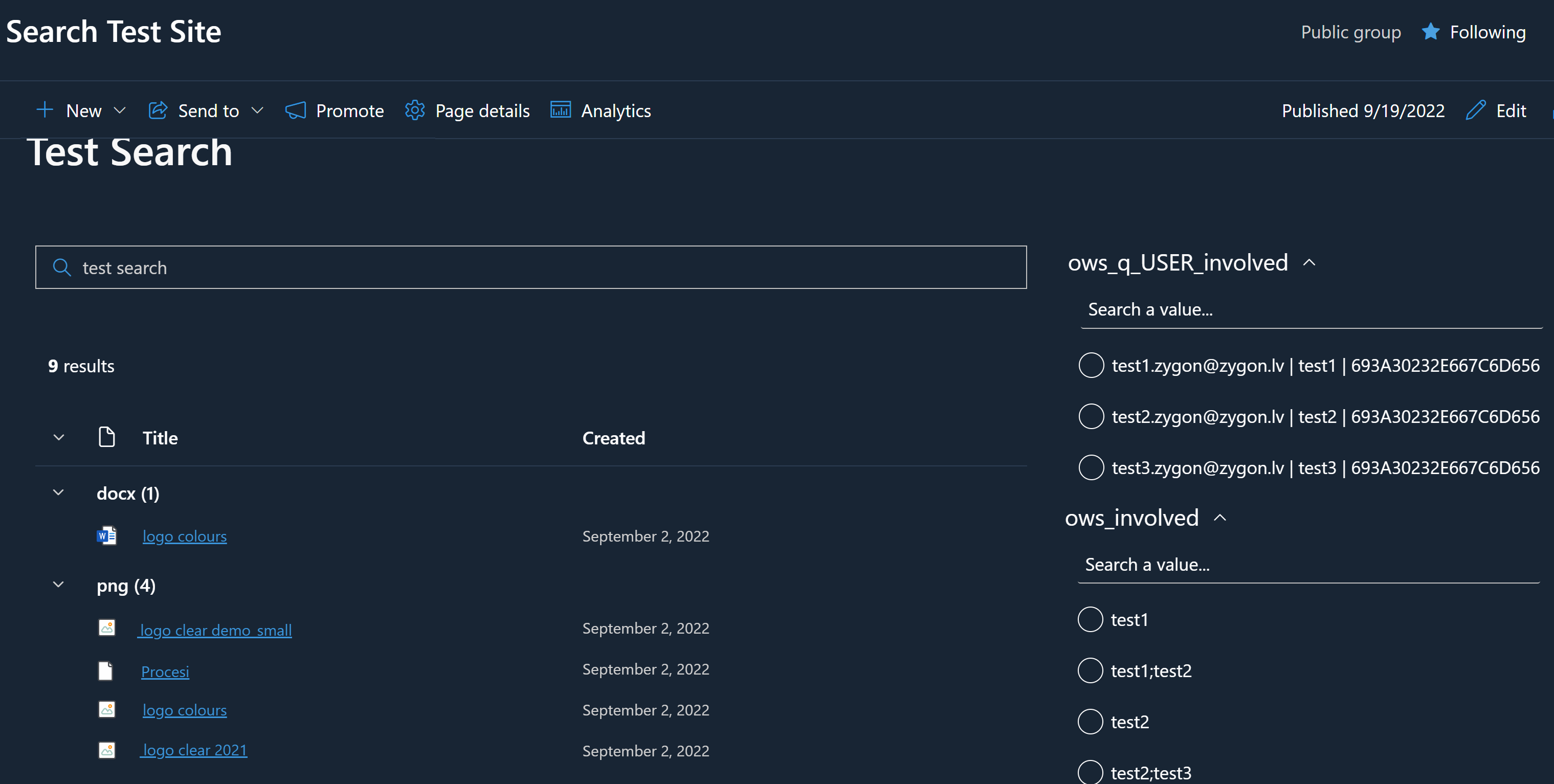Open the Analytics chart icon
This screenshot has height=784, width=1554.
click(x=561, y=110)
